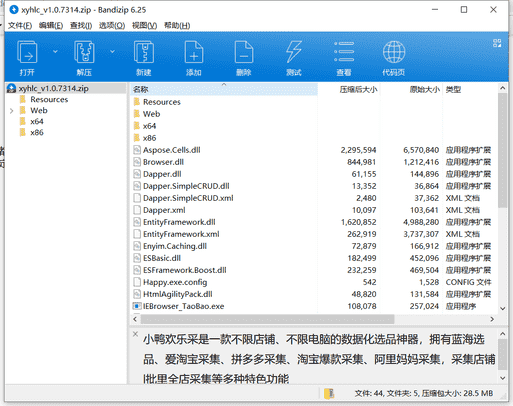Click the ESBasic.dll file icon
Screen dimensions: 513x406
tap(137, 258)
